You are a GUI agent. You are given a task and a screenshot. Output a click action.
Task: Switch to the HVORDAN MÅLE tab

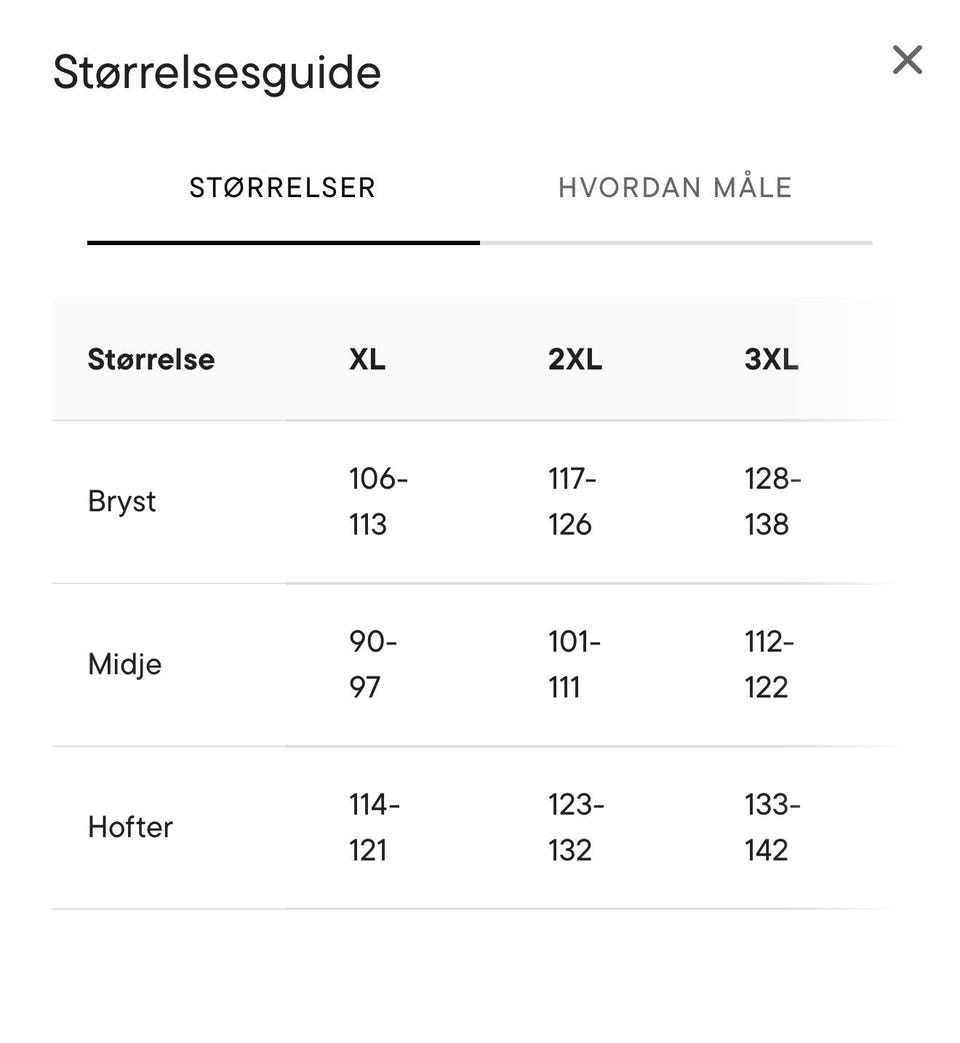click(x=675, y=188)
